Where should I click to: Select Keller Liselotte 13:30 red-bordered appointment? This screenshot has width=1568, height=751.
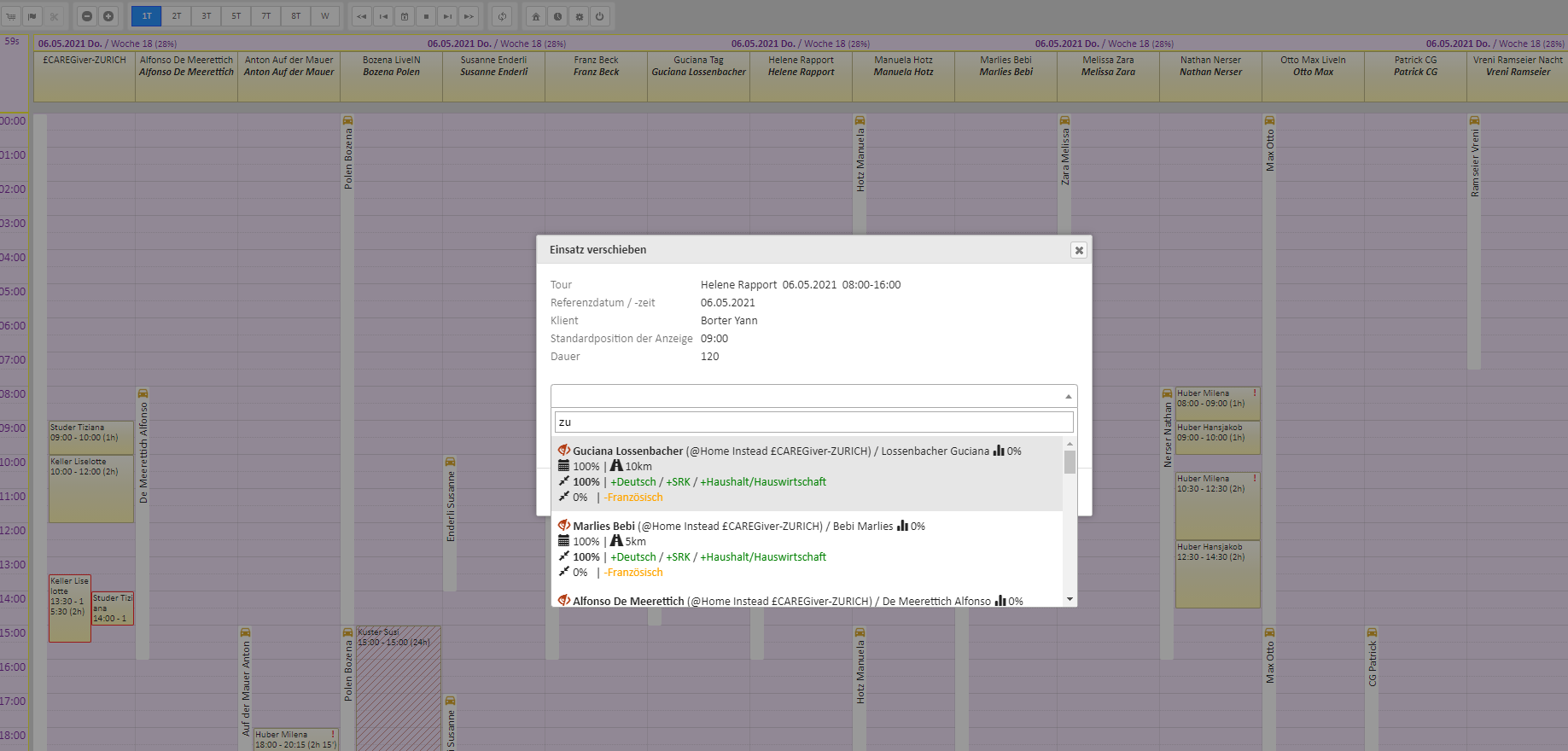(70, 608)
